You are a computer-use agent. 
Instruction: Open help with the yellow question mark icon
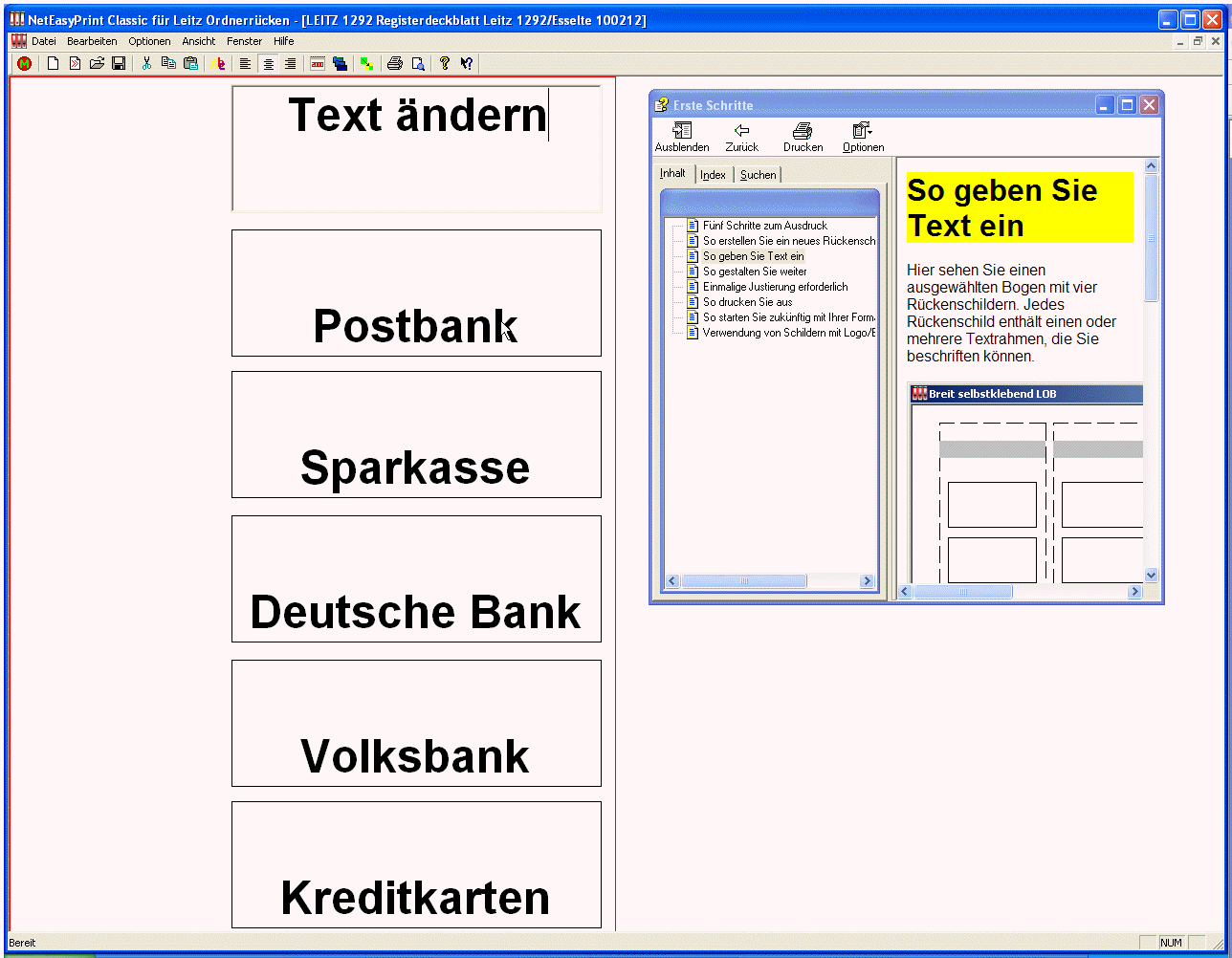click(x=445, y=63)
